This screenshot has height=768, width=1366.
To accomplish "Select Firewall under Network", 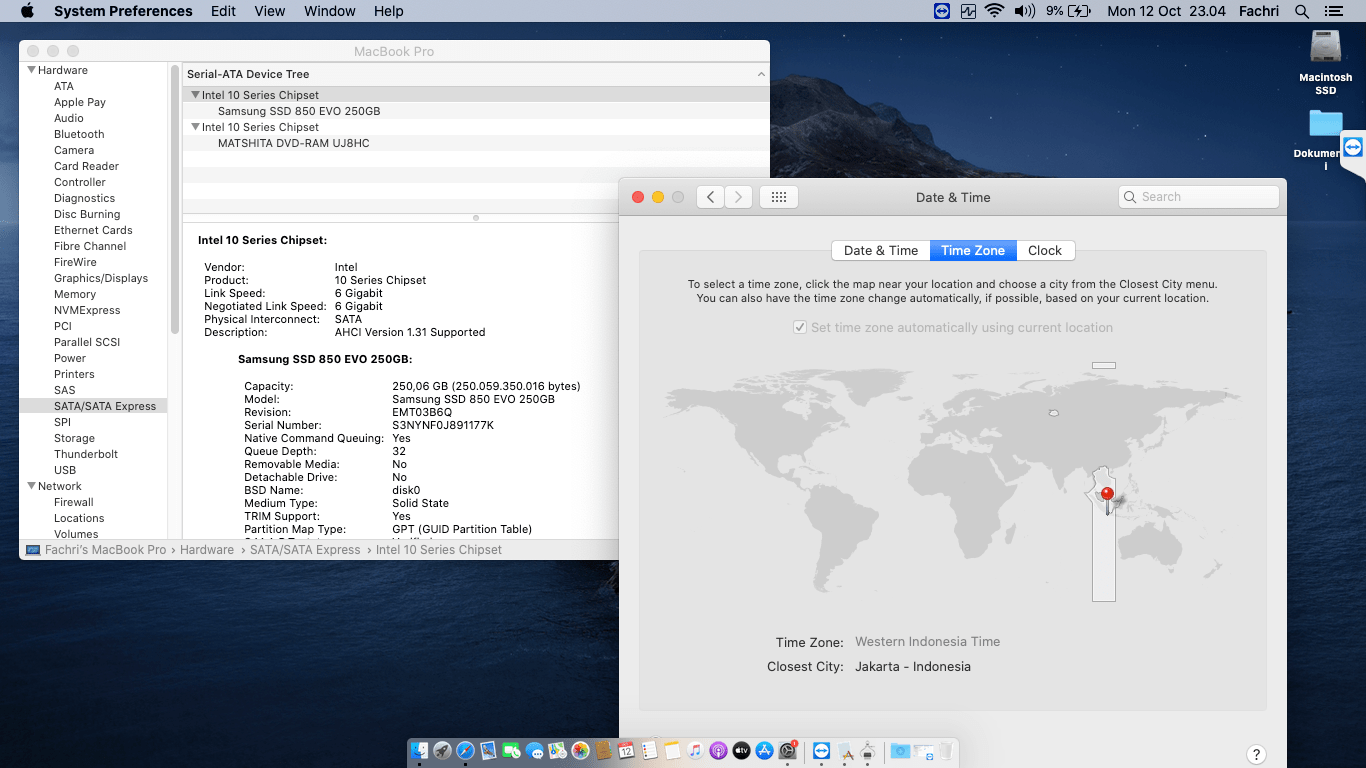I will (x=74, y=502).
